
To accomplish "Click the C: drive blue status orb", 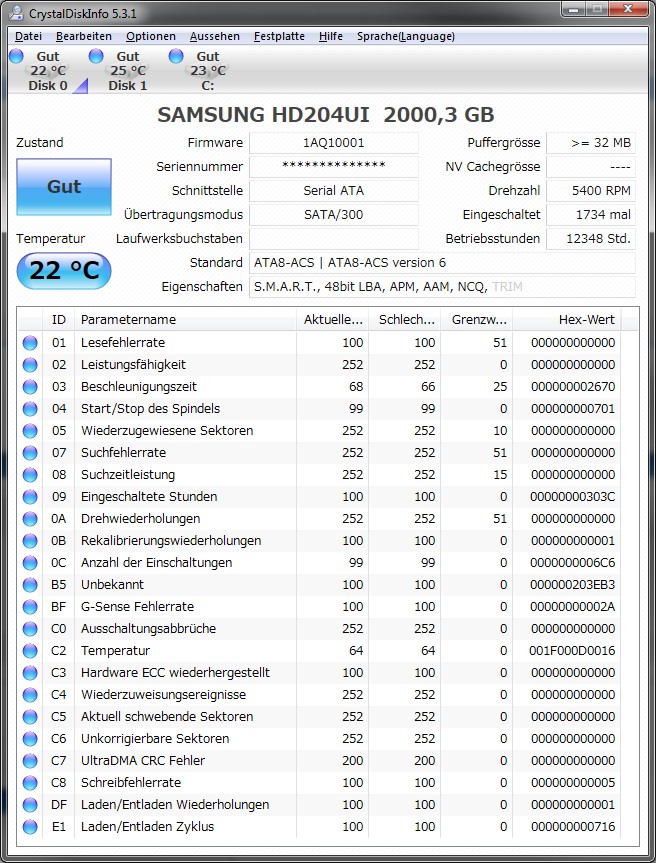I will [x=176, y=56].
